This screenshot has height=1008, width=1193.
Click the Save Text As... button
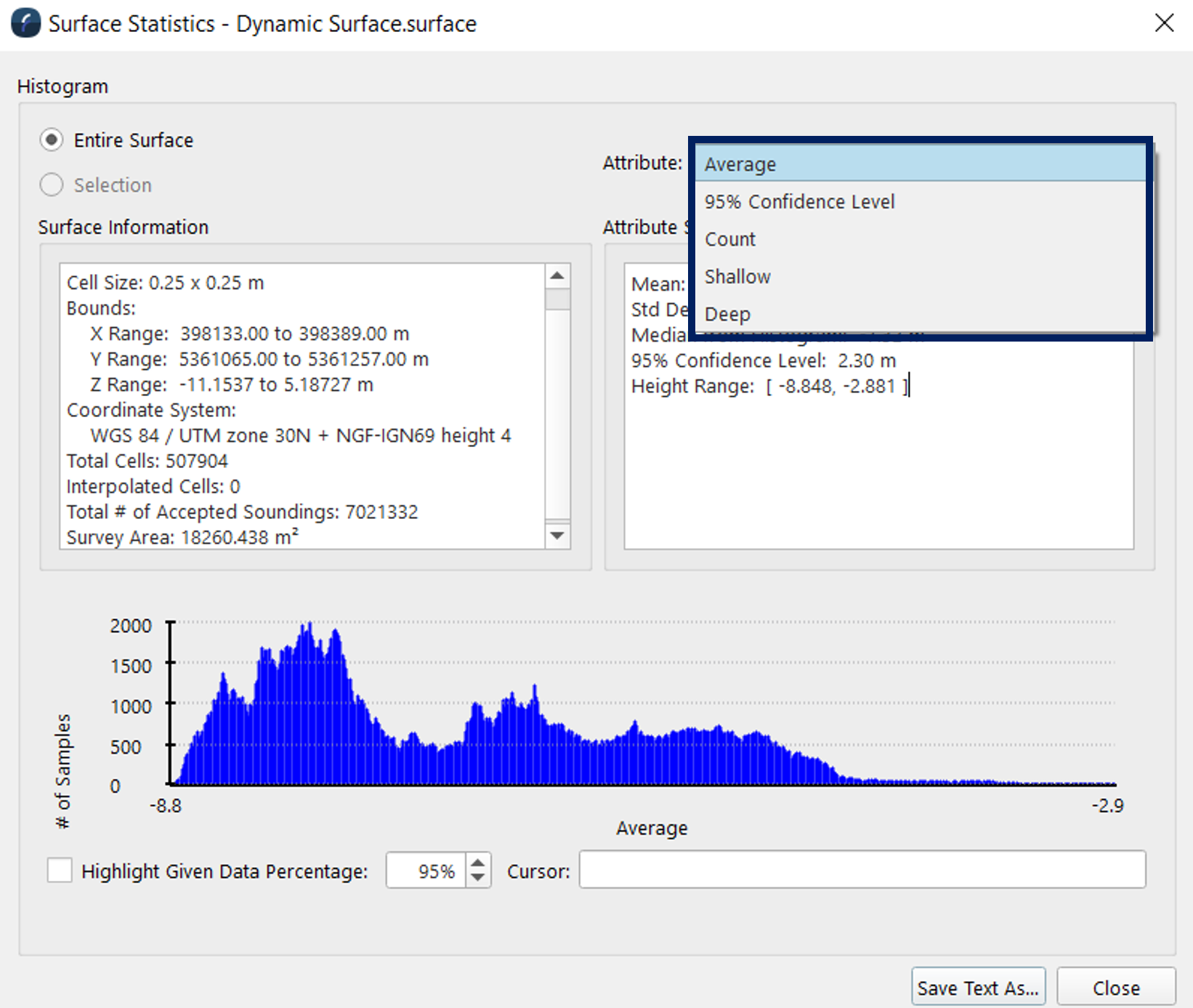point(978,988)
